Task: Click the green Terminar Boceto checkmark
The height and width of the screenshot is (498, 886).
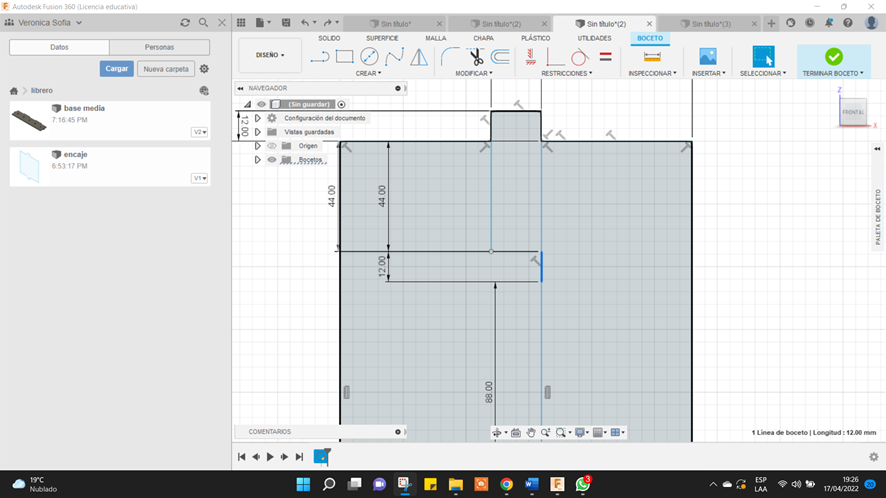Action: [833, 57]
